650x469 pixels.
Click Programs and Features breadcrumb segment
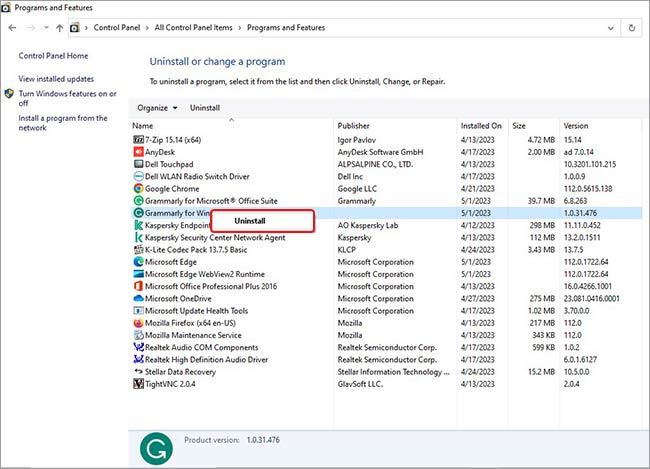(x=286, y=28)
